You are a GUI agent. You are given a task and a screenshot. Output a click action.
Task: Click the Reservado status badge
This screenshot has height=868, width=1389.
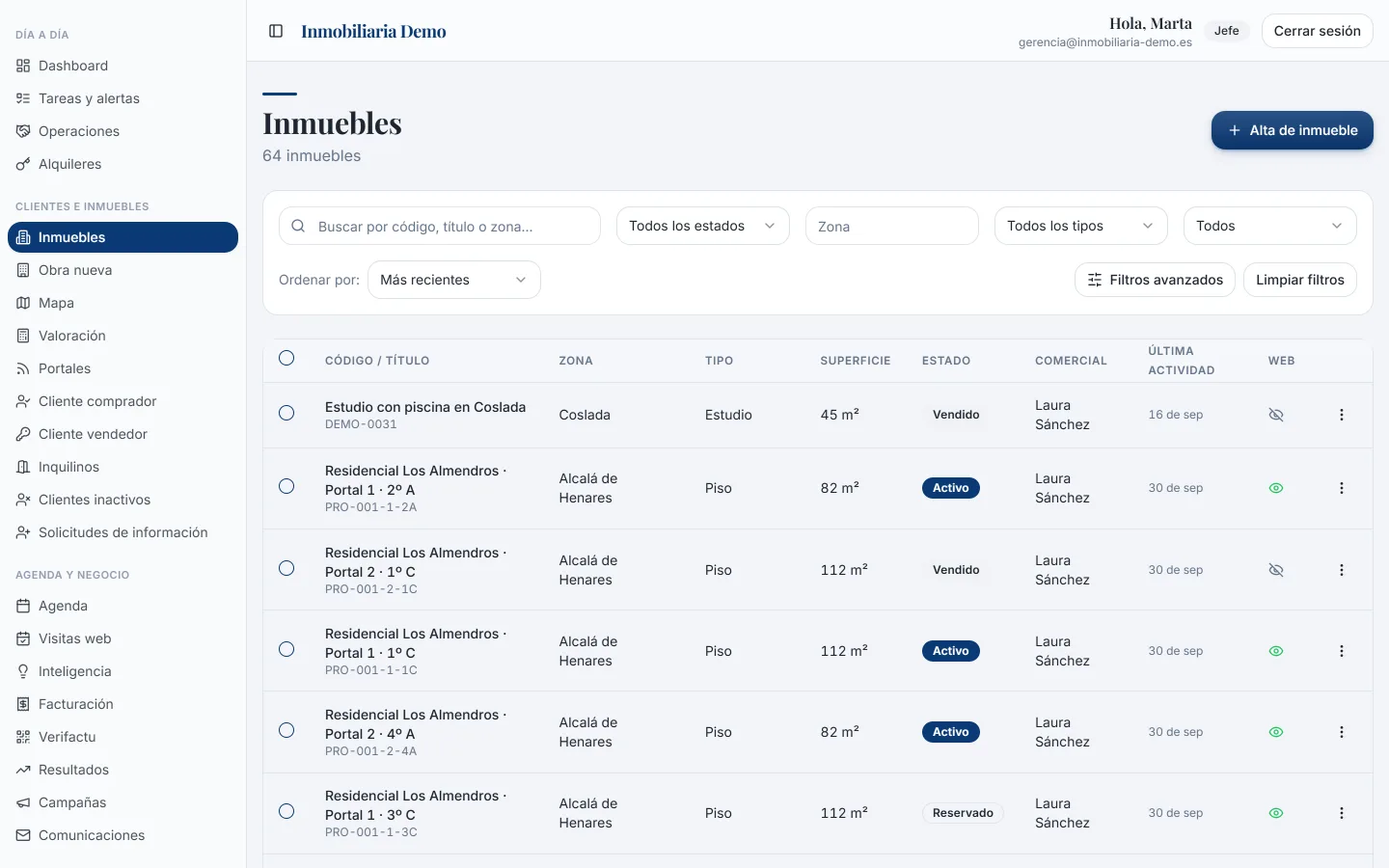pyautogui.click(x=963, y=813)
